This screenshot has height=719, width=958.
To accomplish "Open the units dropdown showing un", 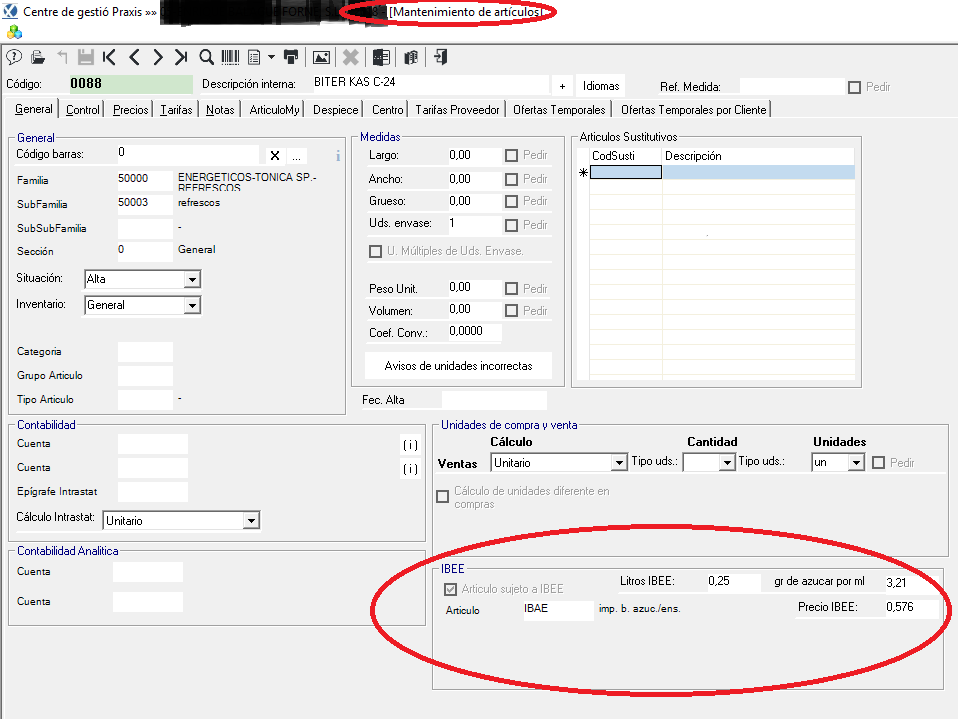I will (x=856, y=463).
